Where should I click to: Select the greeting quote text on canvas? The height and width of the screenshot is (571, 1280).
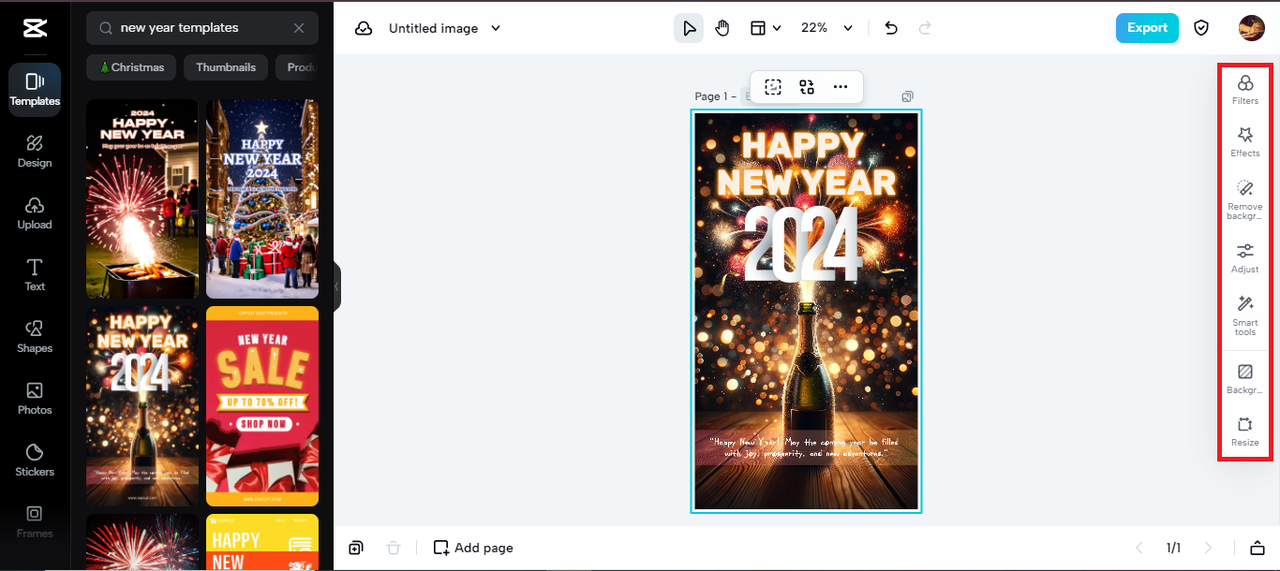804,447
